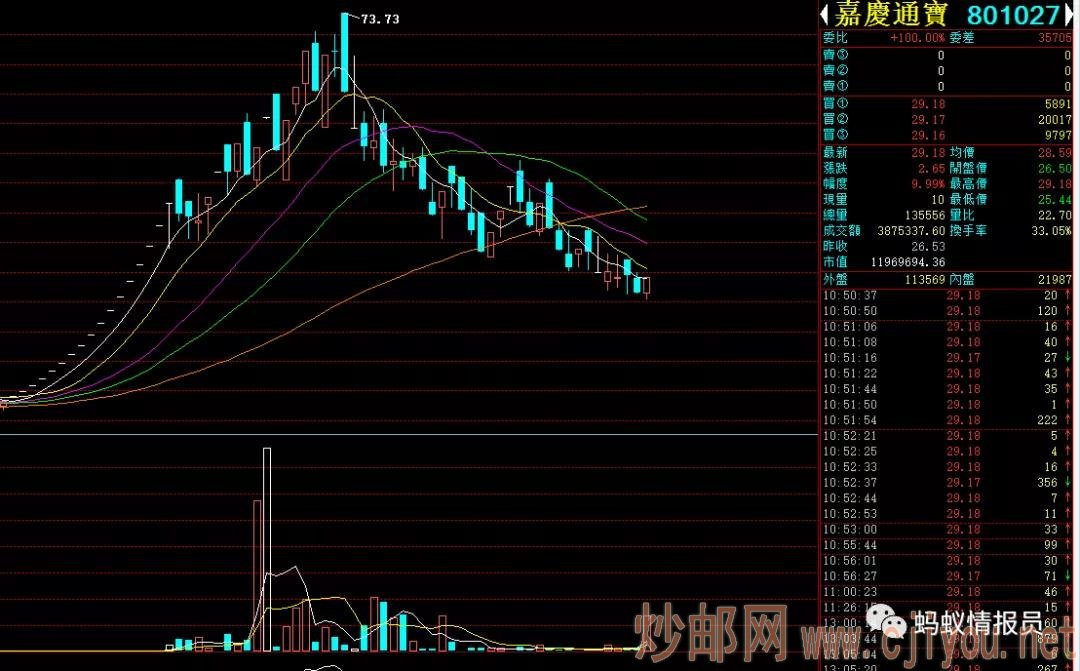Screen dimensions: 1080x671
Task: Click the 市值 value 11969694.36
Action: [908, 262]
